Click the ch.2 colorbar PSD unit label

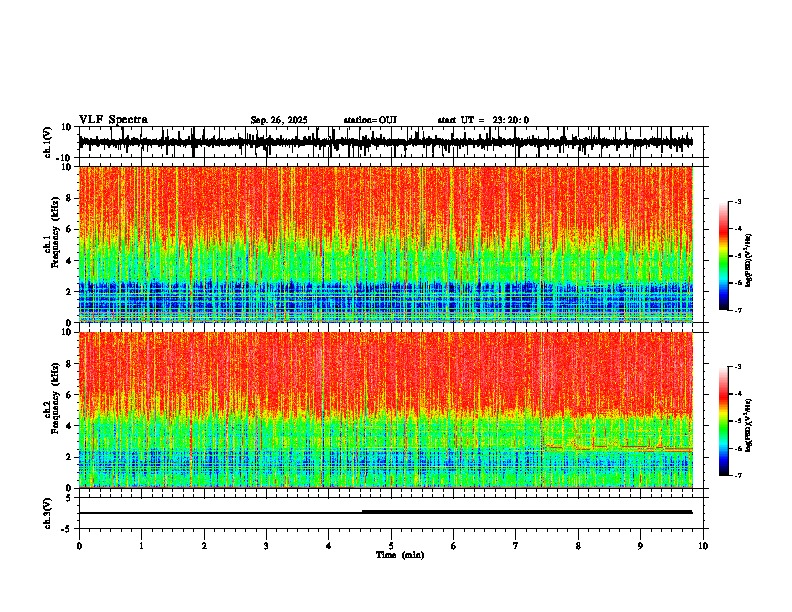click(x=749, y=426)
